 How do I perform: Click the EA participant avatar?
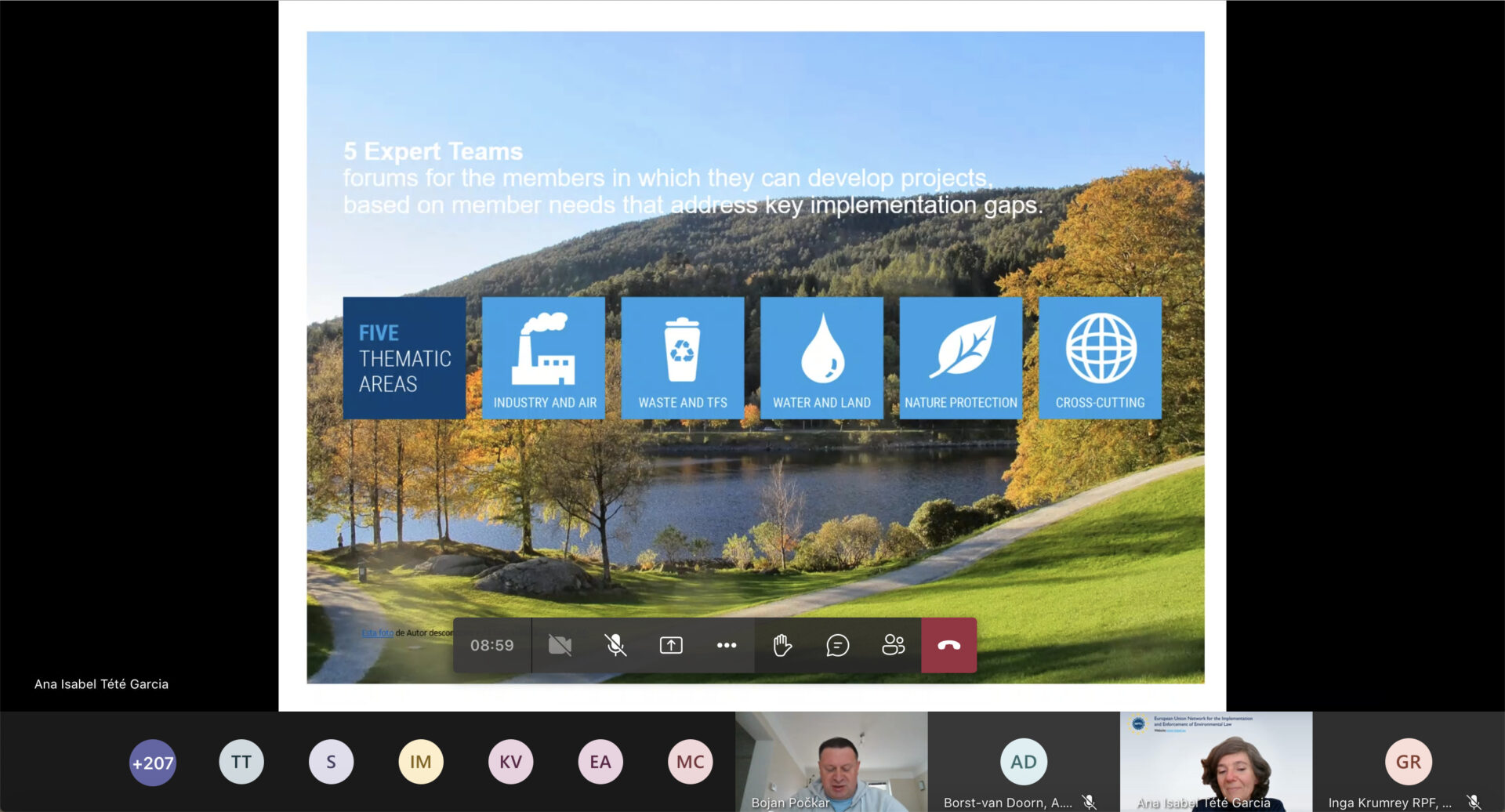coord(600,762)
